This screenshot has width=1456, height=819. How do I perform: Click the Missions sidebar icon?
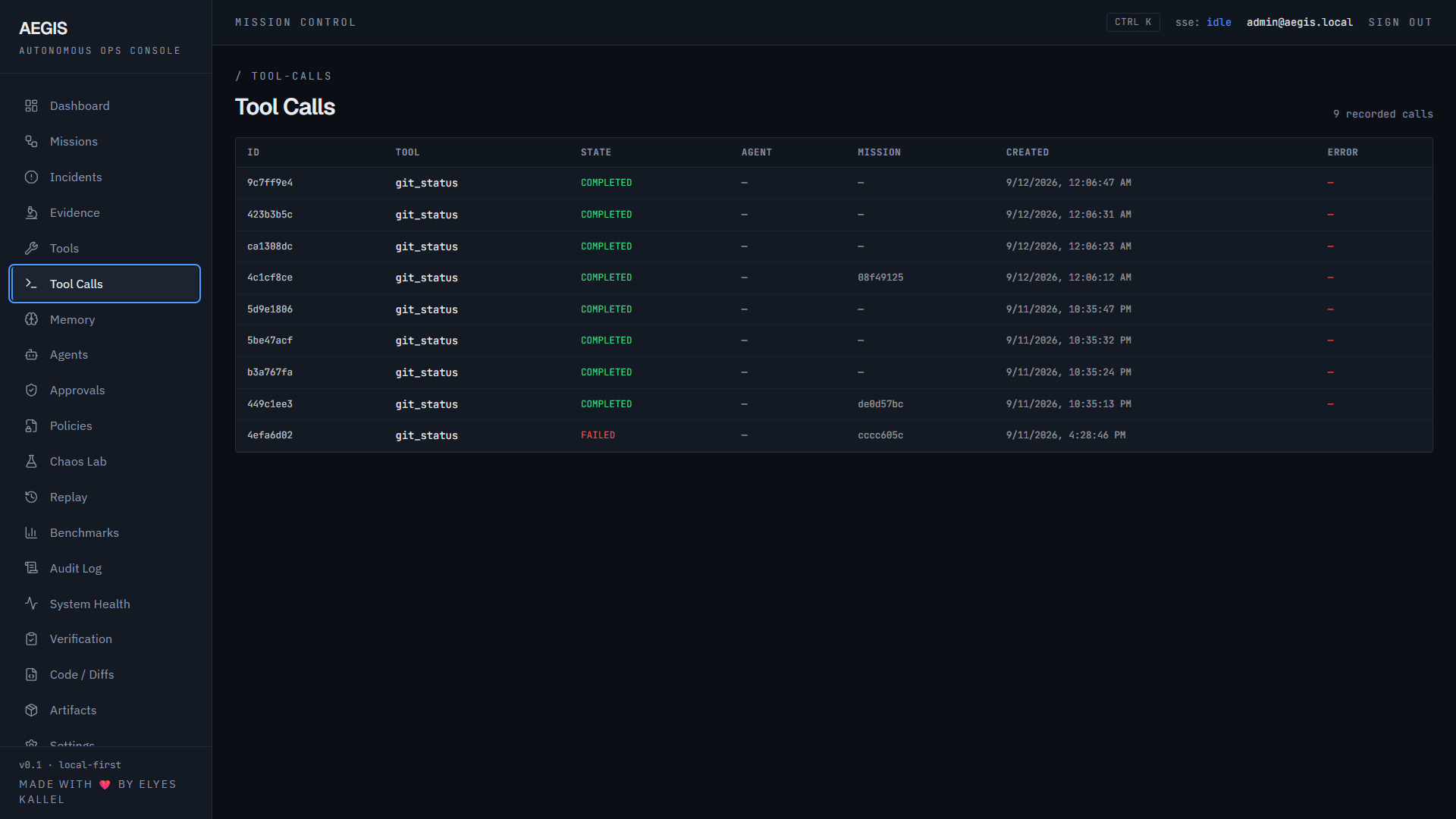coord(31,142)
